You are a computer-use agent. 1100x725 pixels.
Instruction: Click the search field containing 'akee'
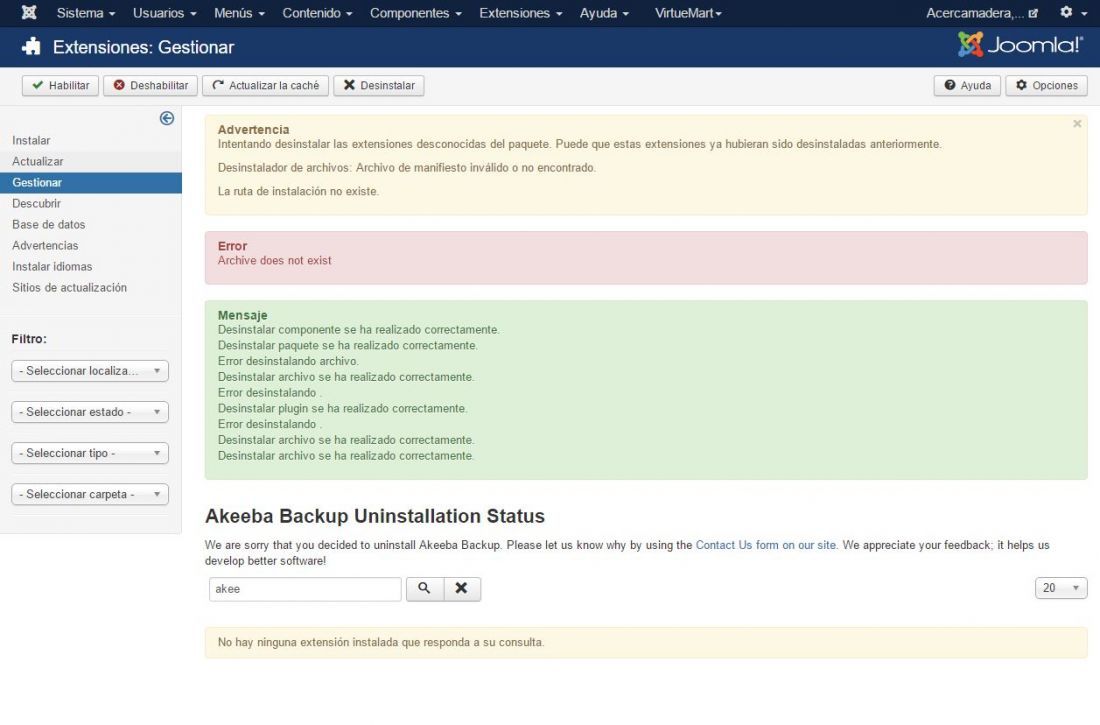pyautogui.click(x=305, y=589)
